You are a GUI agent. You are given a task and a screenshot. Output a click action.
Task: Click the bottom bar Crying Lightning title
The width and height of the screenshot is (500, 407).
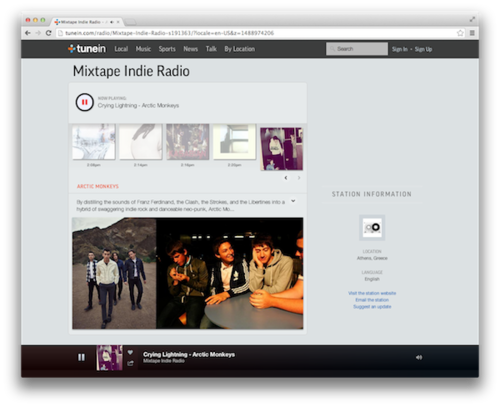click(x=189, y=354)
